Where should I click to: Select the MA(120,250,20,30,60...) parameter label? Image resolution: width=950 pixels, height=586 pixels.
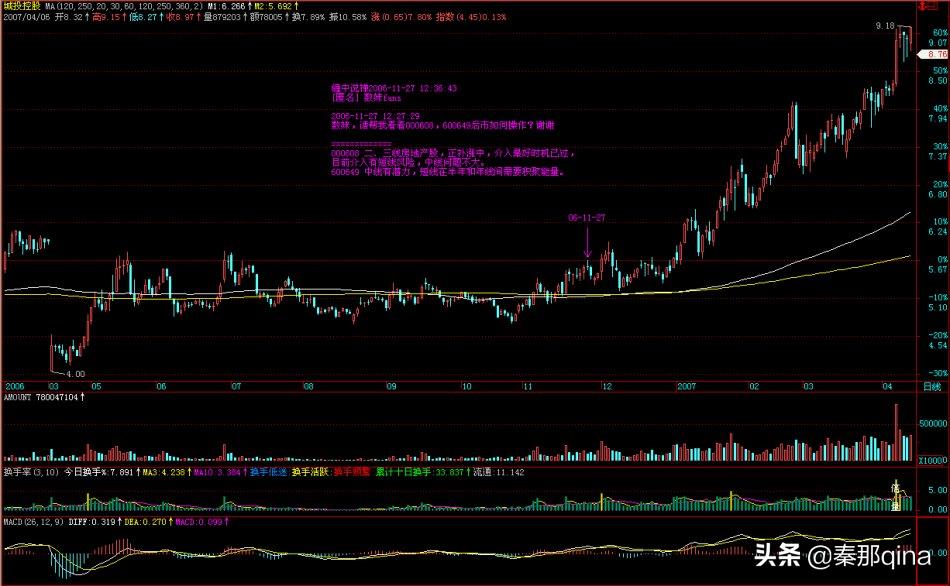coord(124,6)
